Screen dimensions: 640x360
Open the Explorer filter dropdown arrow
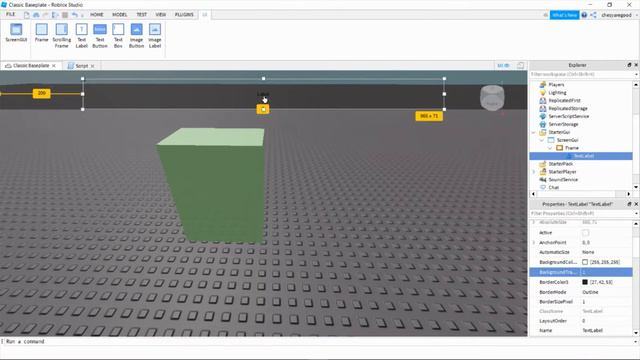(x=636, y=75)
